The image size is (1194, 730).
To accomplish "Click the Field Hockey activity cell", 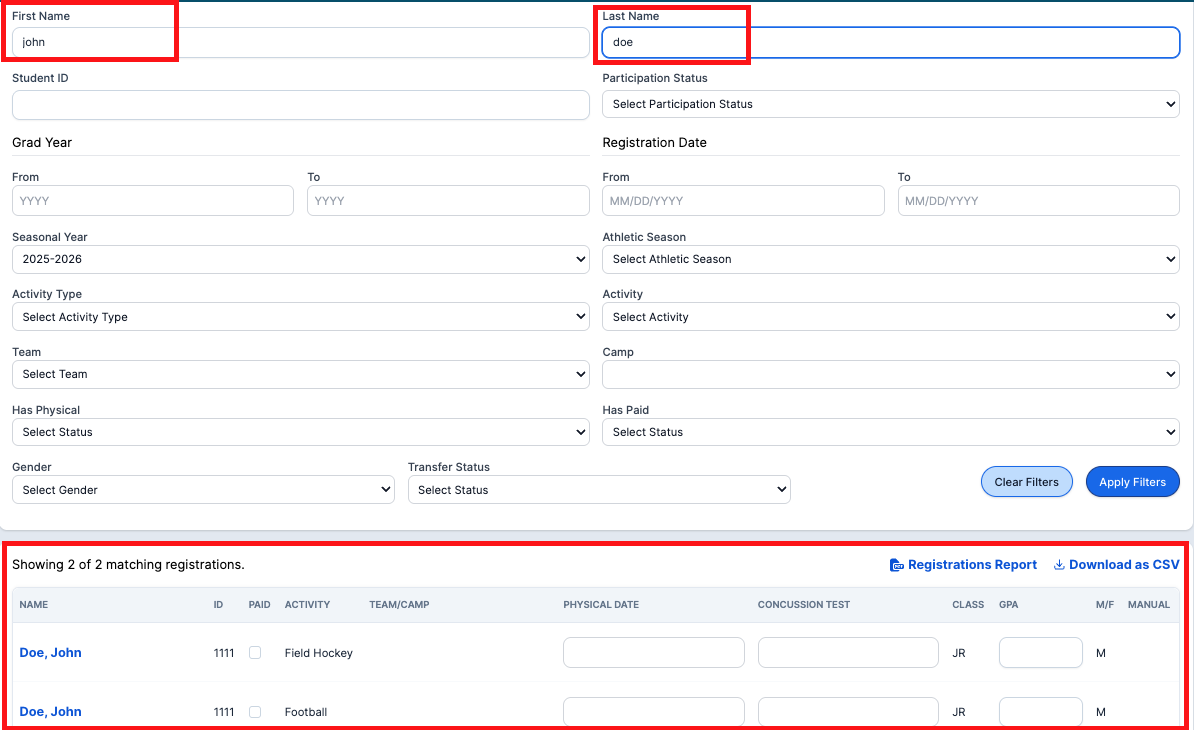I will [x=318, y=653].
